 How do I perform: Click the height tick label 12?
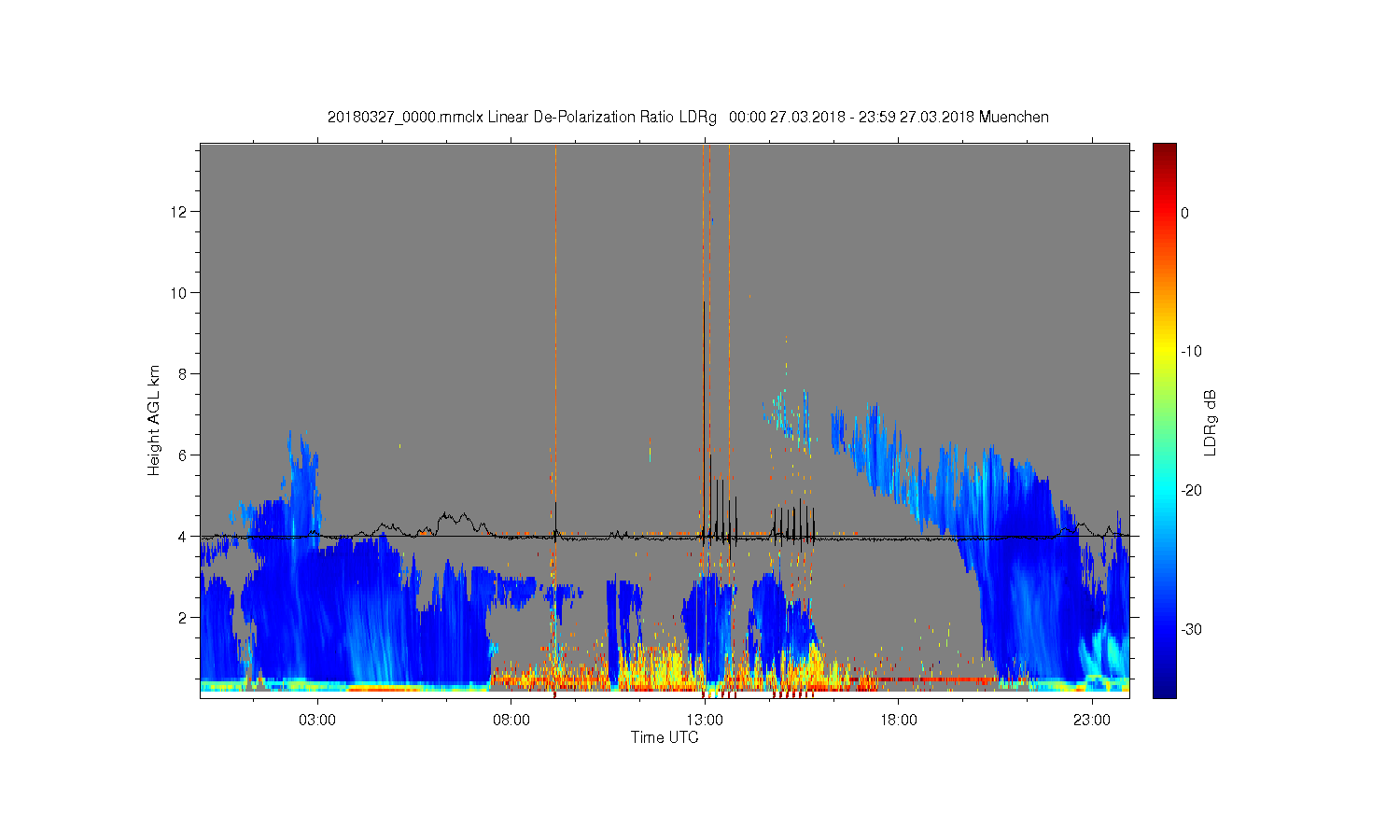click(180, 212)
